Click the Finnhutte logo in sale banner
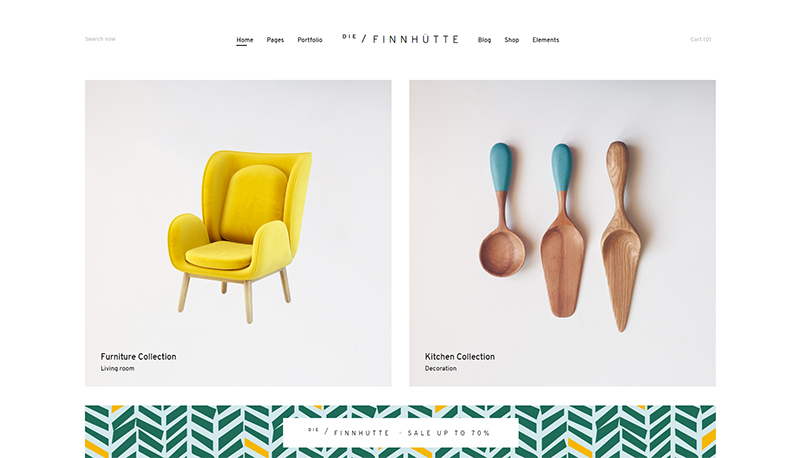The width and height of the screenshot is (800, 458). pyautogui.click(x=348, y=432)
